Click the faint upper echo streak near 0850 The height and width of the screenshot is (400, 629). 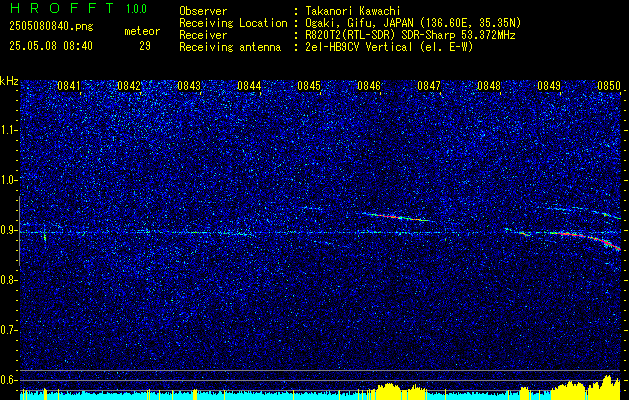point(584,211)
